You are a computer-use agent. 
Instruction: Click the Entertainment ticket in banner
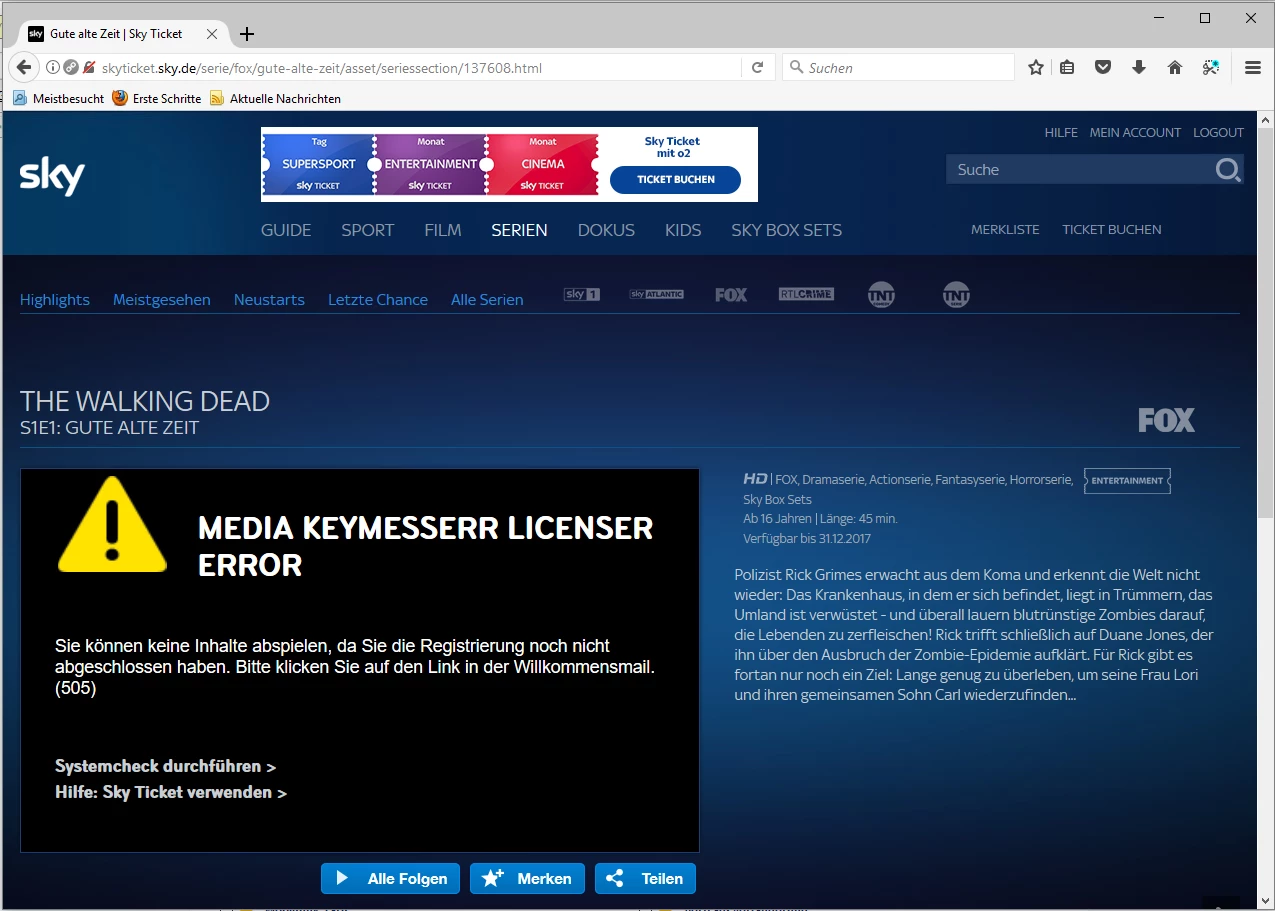431,164
